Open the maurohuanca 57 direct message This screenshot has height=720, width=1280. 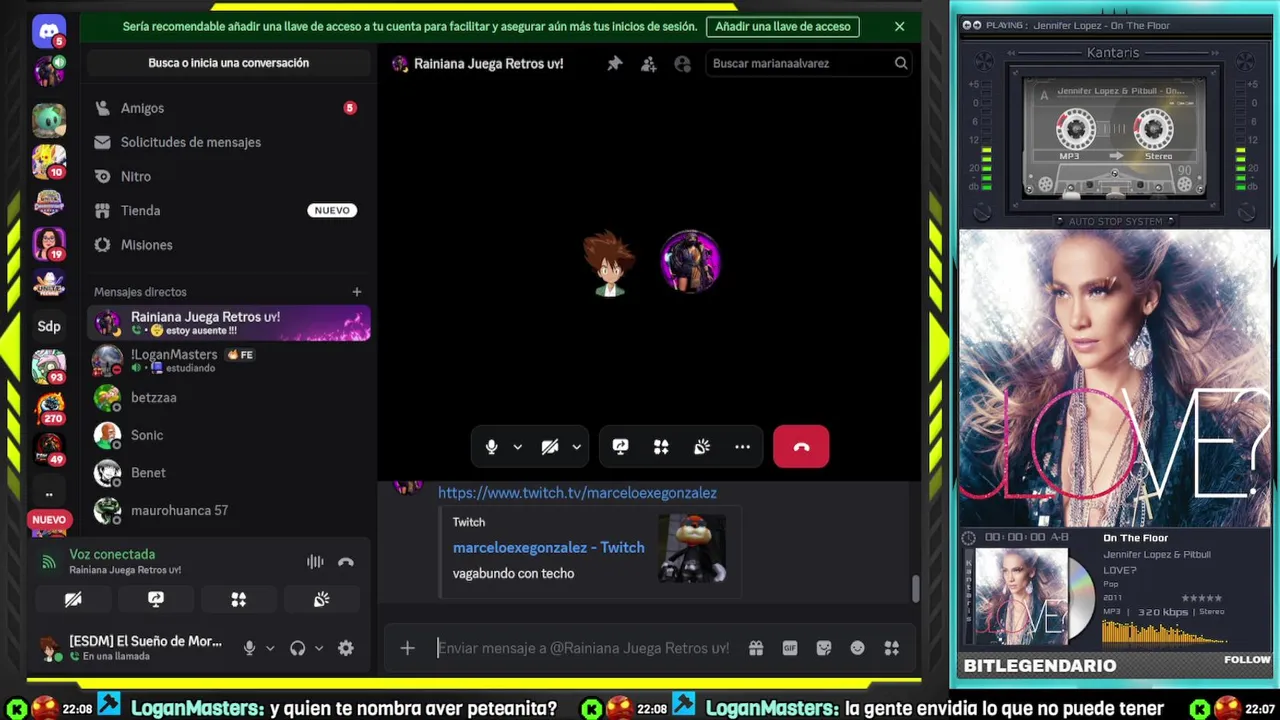[228, 510]
